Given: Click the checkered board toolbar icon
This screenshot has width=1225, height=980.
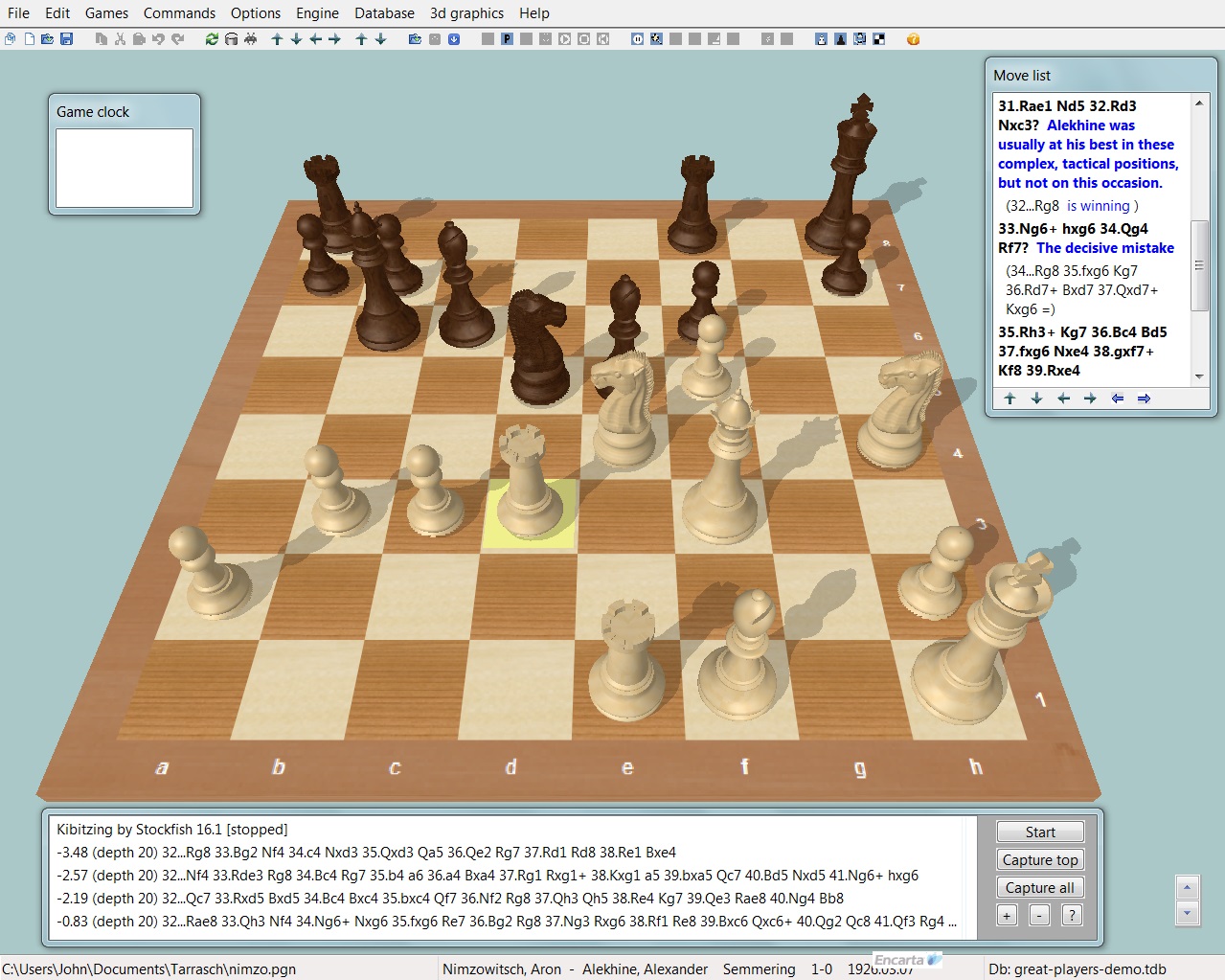Looking at the screenshot, I should coord(878,39).
